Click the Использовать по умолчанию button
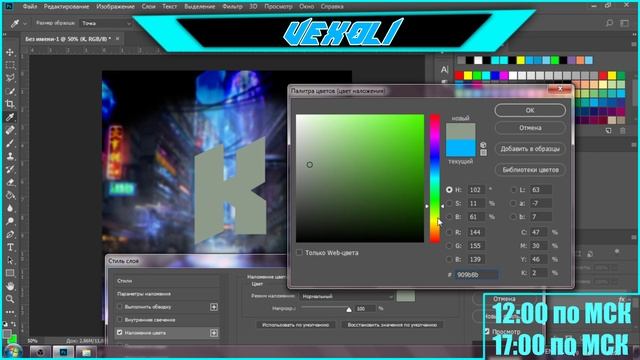The image size is (640, 360). point(296,325)
